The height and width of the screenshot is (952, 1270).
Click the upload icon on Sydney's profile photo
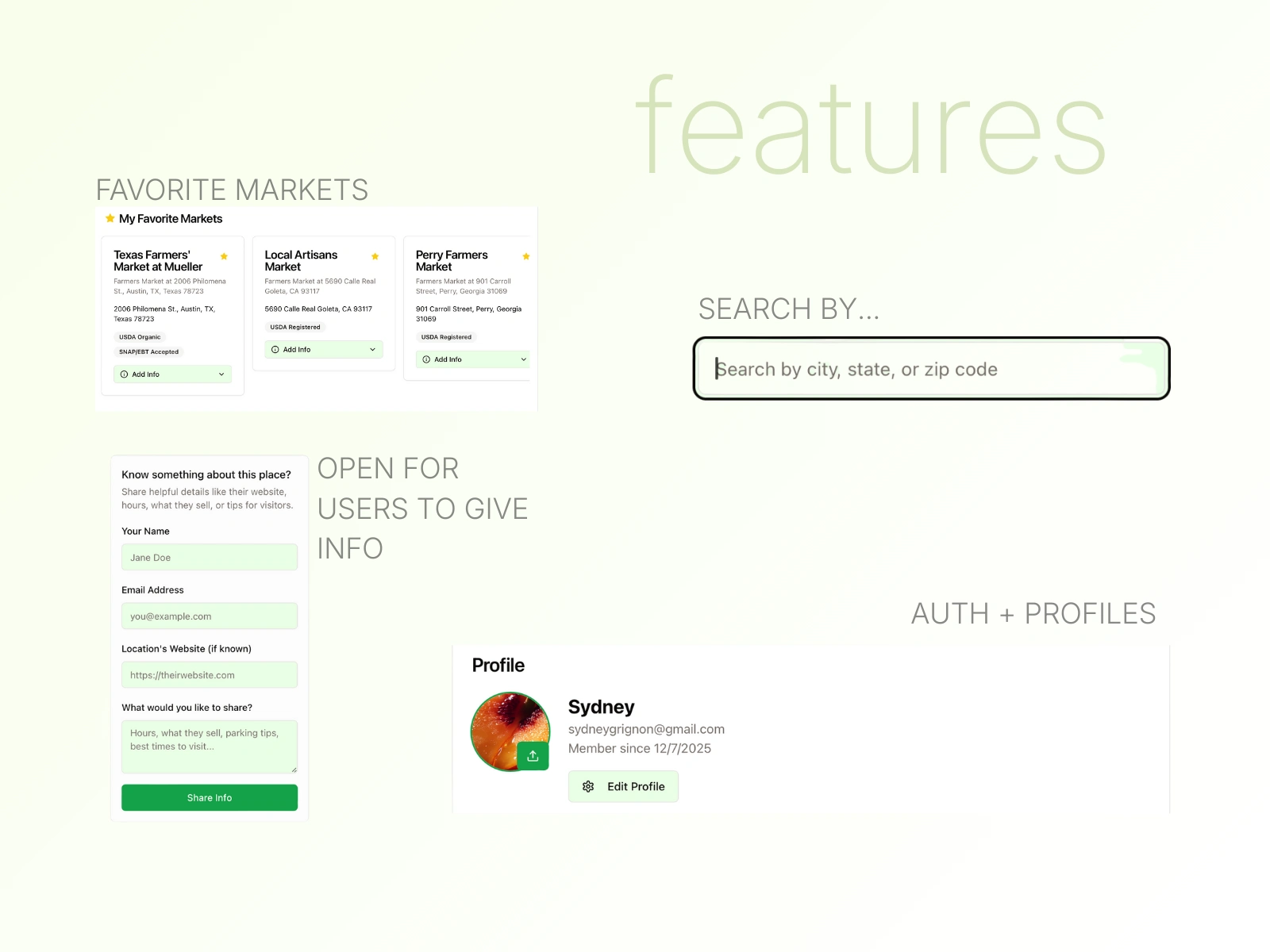click(533, 755)
